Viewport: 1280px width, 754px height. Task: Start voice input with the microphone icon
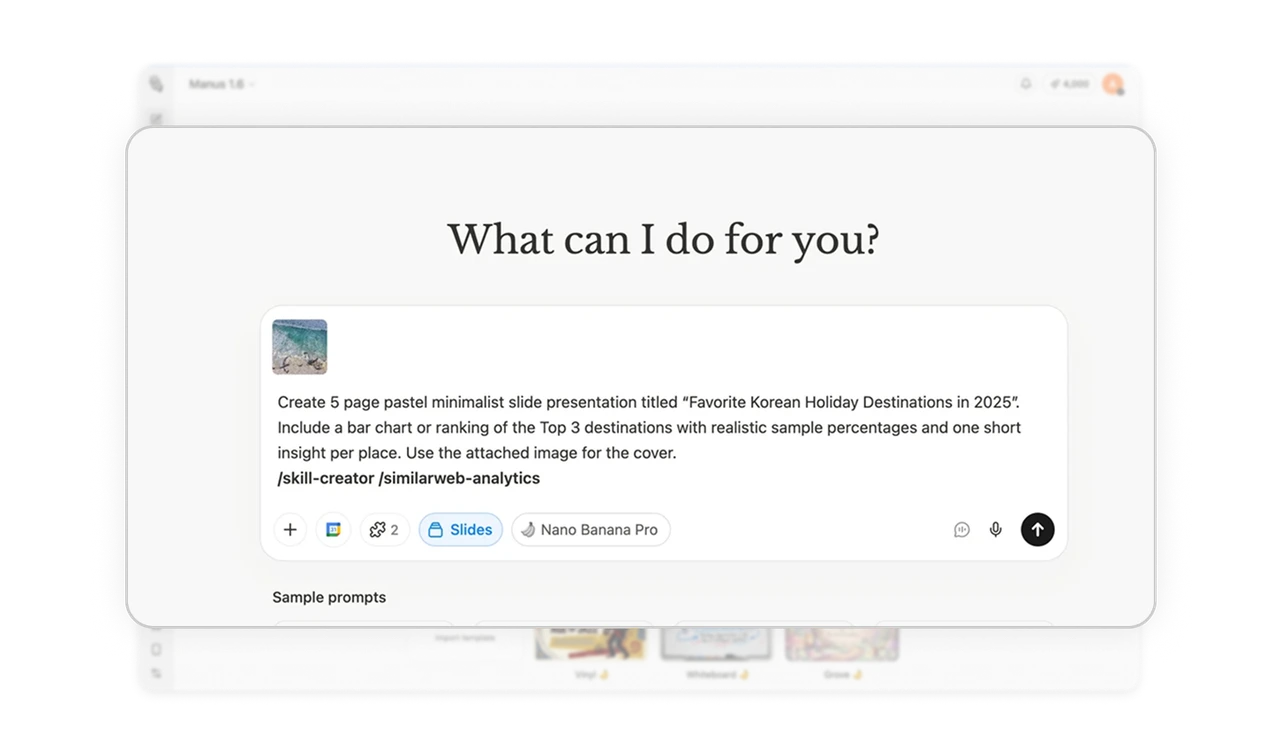click(x=996, y=530)
